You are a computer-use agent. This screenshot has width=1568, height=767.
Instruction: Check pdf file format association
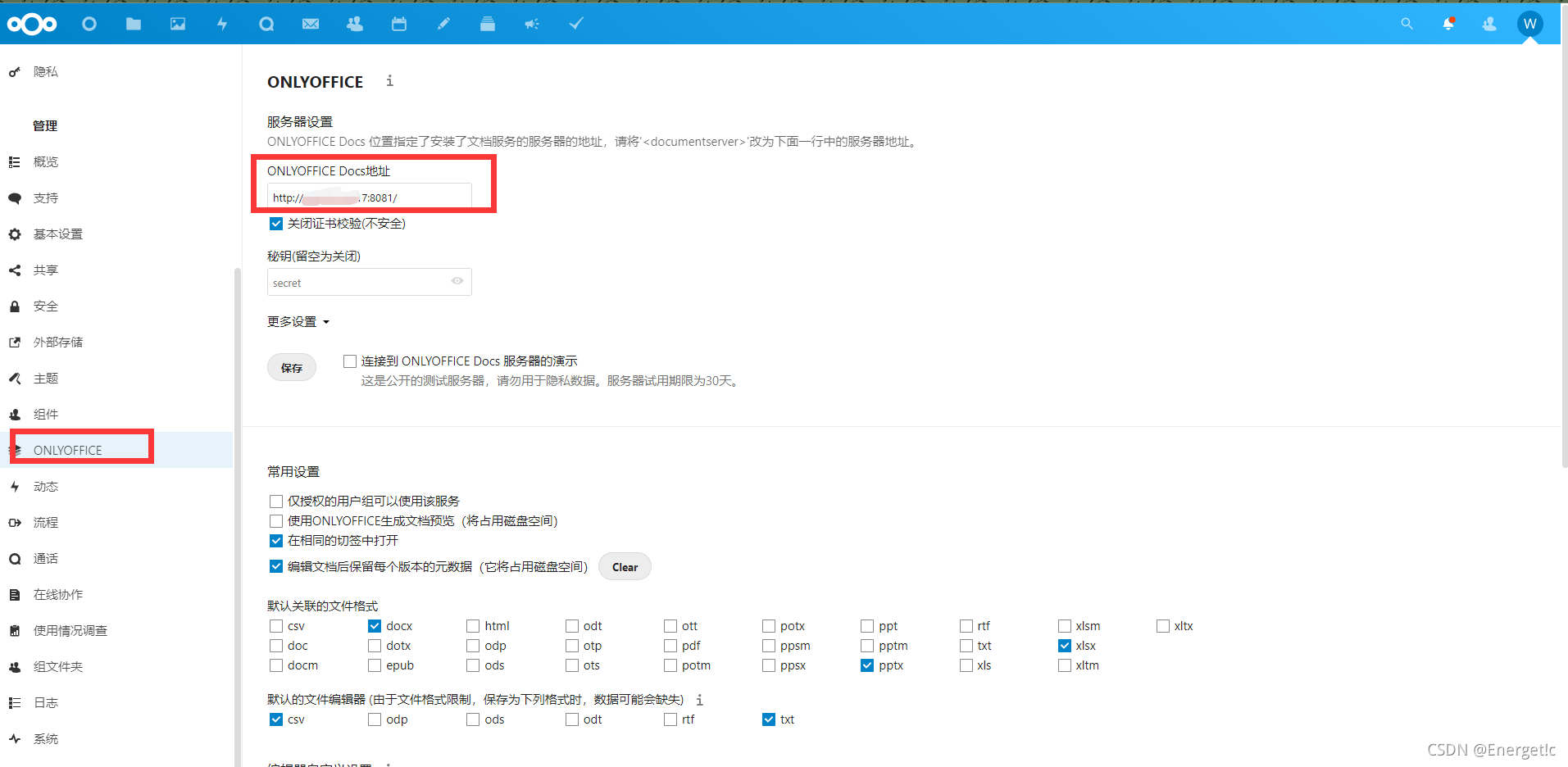pos(670,646)
